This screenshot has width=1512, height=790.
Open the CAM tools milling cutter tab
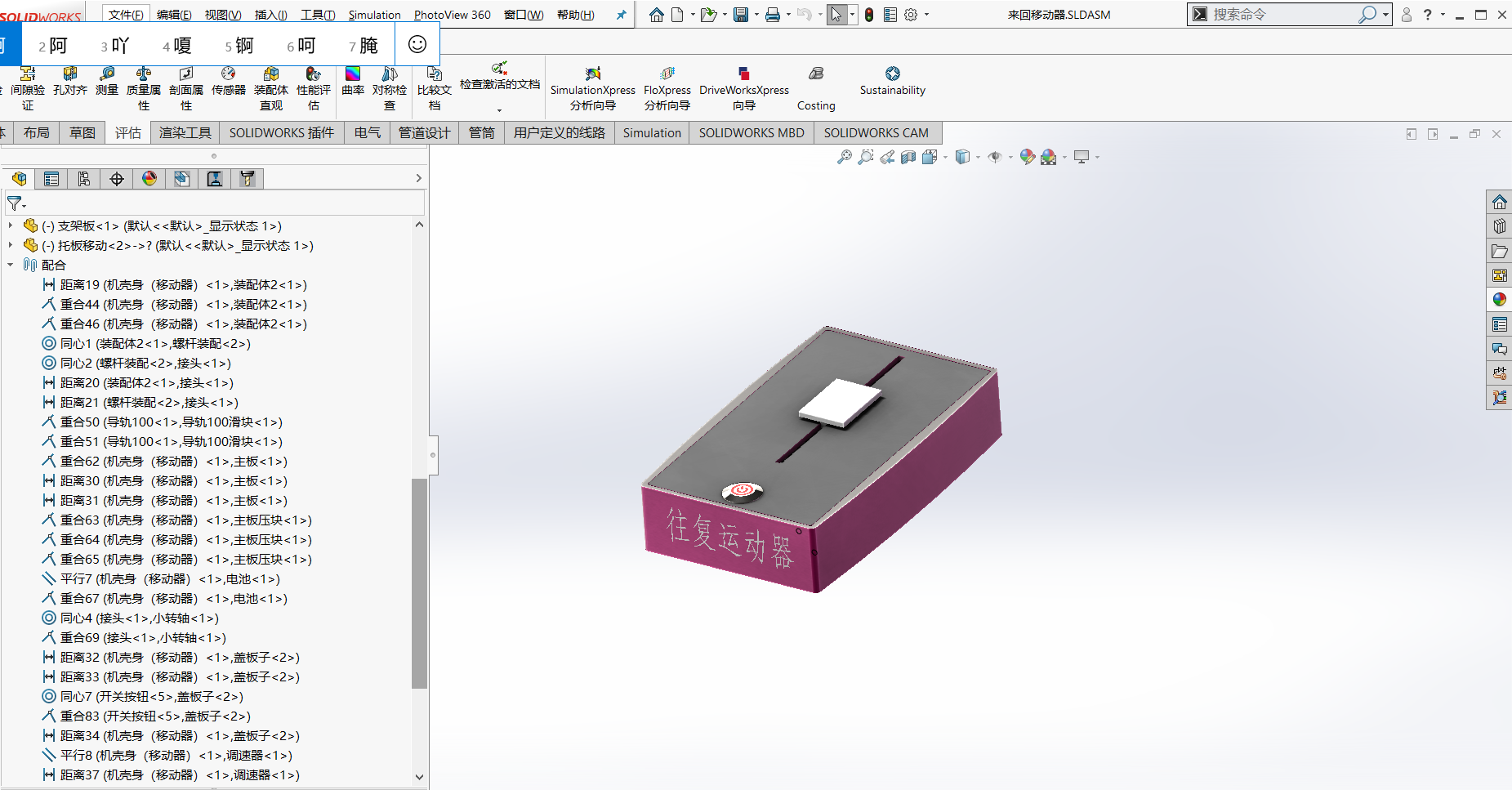tap(248, 179)
